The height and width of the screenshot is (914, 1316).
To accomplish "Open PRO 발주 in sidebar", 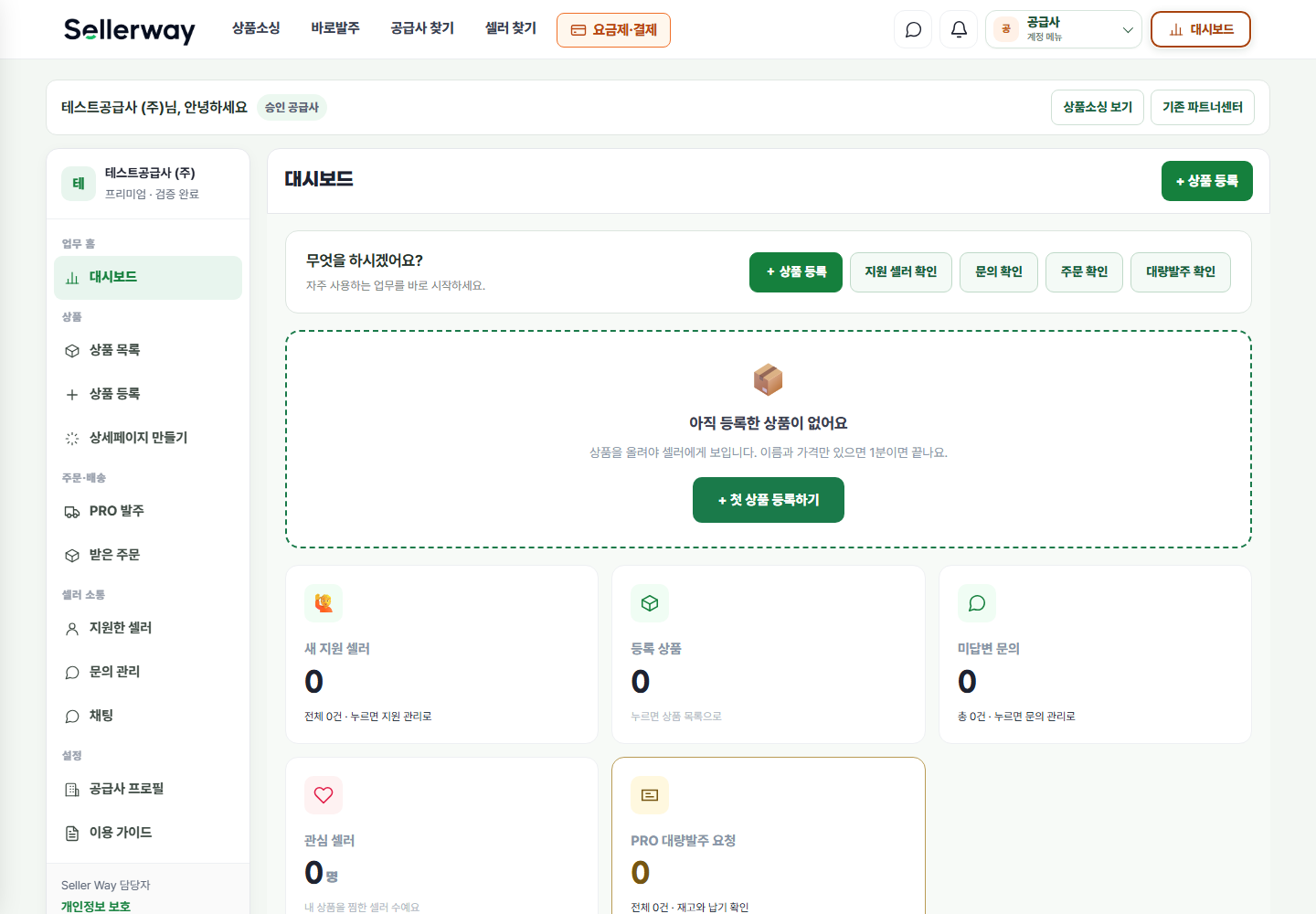I will [x=148, y=511].
